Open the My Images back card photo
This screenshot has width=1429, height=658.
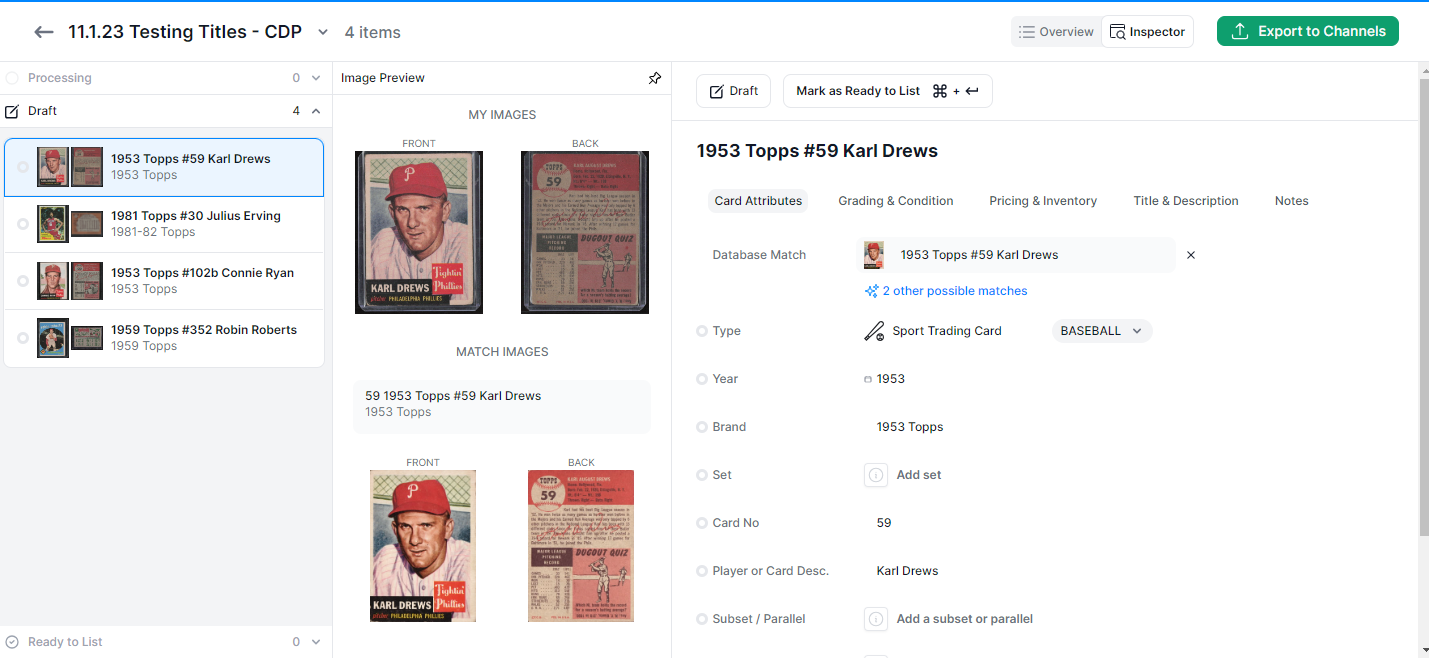pyautogui.click(x=585, y=232)
